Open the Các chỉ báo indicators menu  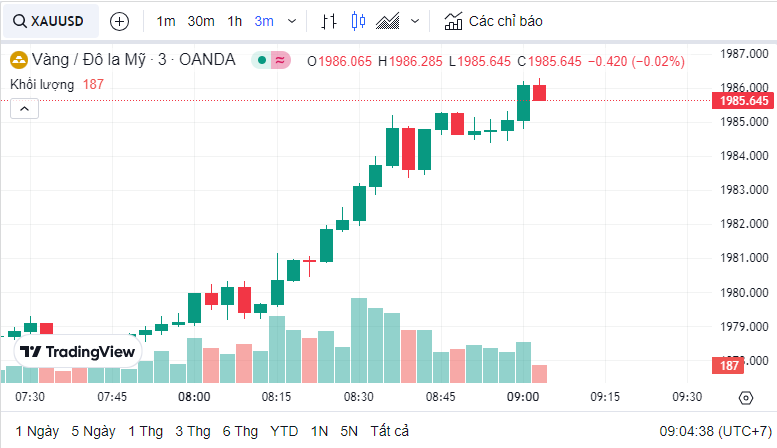(x=493, y=21)
